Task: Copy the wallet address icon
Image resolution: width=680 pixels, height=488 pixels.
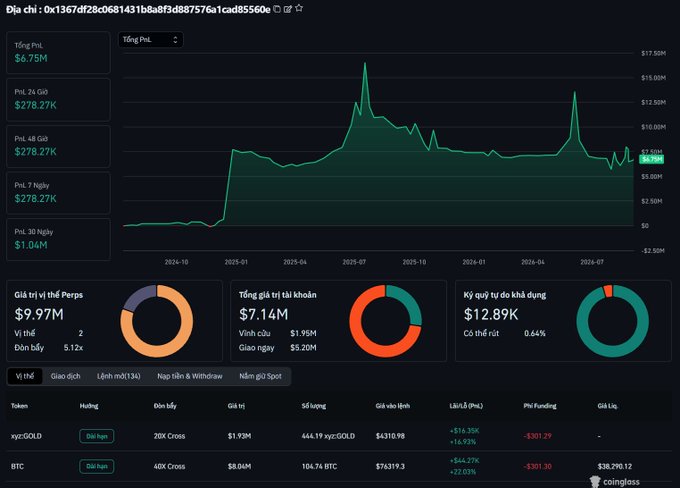Action: pos(277,9)
